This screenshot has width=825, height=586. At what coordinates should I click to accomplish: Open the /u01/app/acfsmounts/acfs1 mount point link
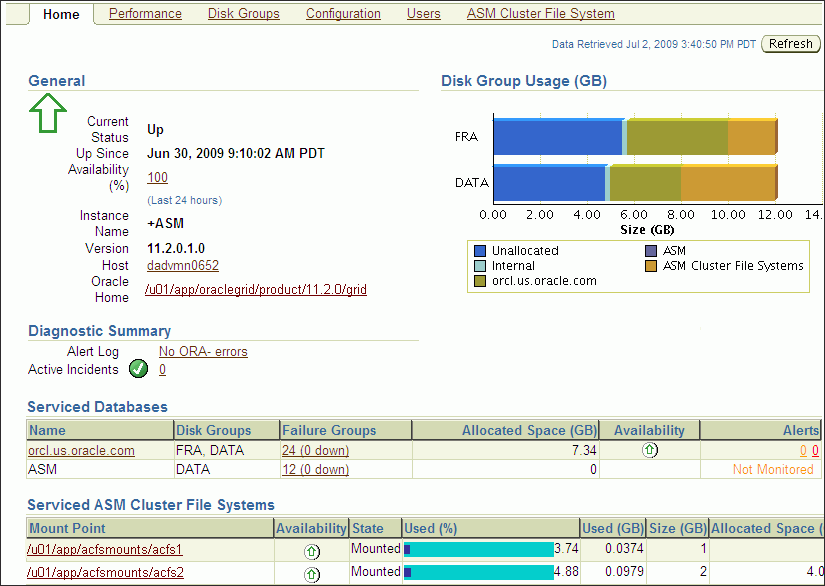(105, 550)
